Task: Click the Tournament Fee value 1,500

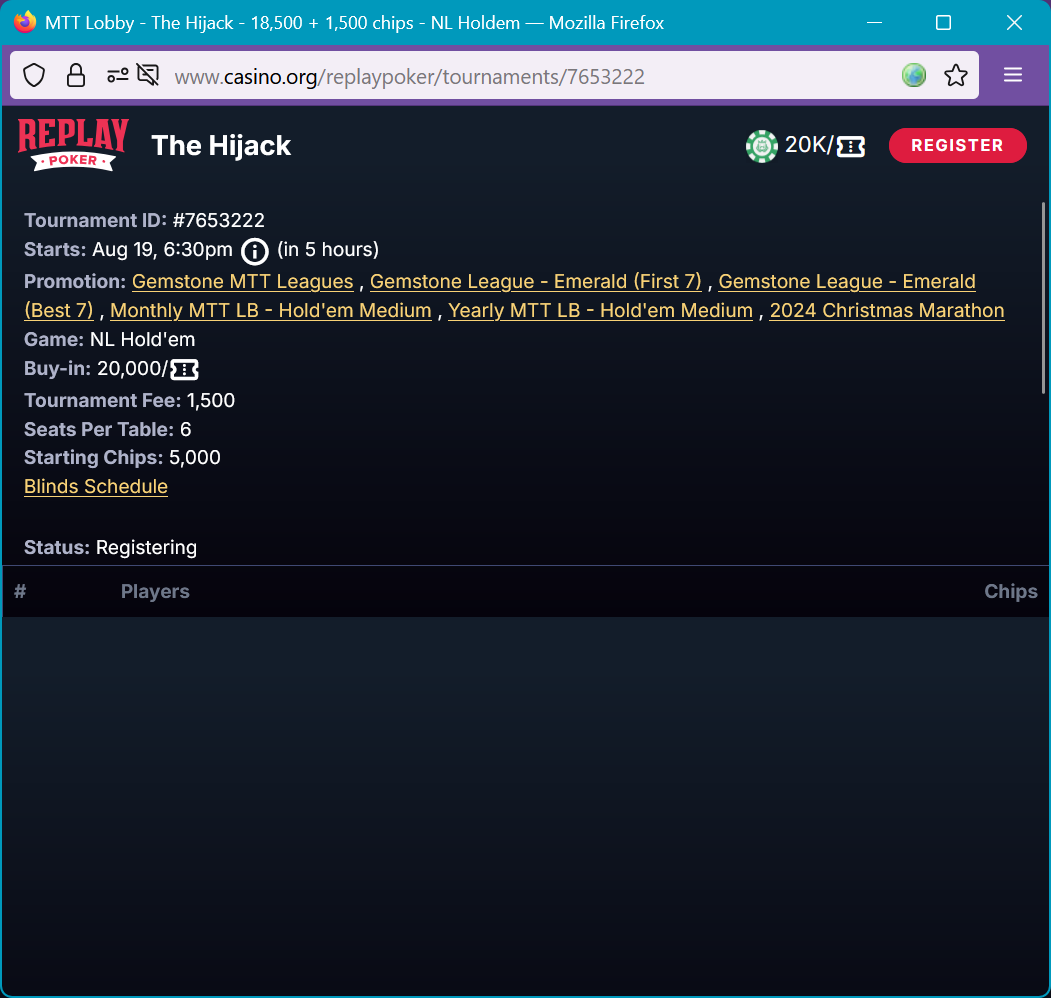Action: click(x=211, y=401)
